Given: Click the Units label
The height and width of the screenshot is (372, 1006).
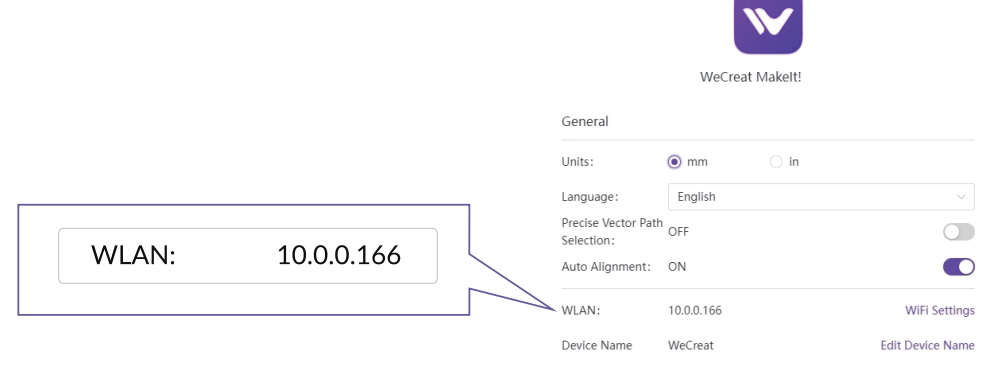Looking at the screenshot, I should [x=577, y=162].
